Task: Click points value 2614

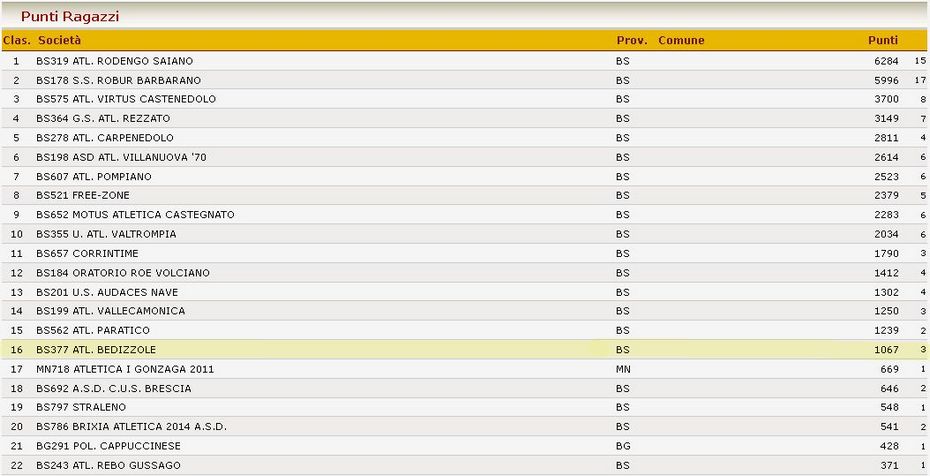Action: click(886, 157)
